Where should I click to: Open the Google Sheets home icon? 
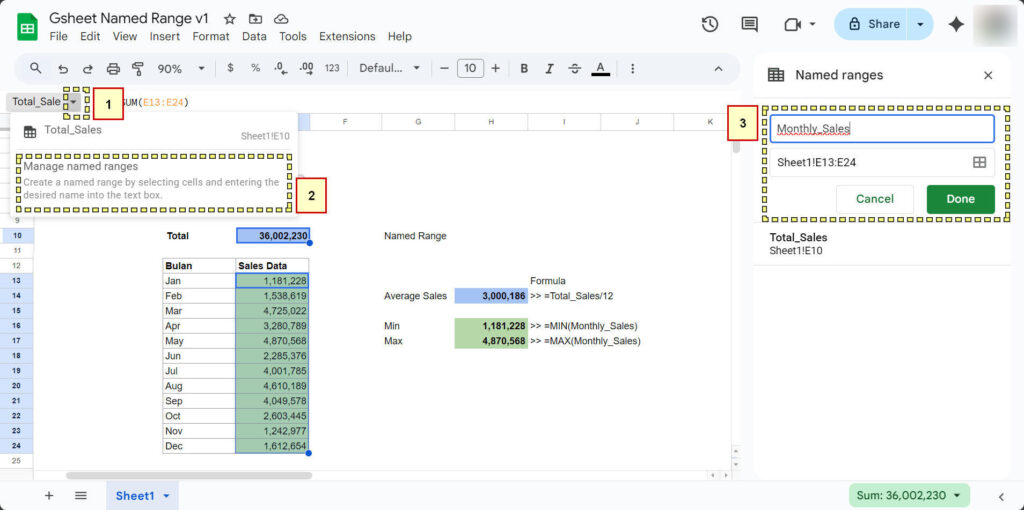click(x=27, y=27)
